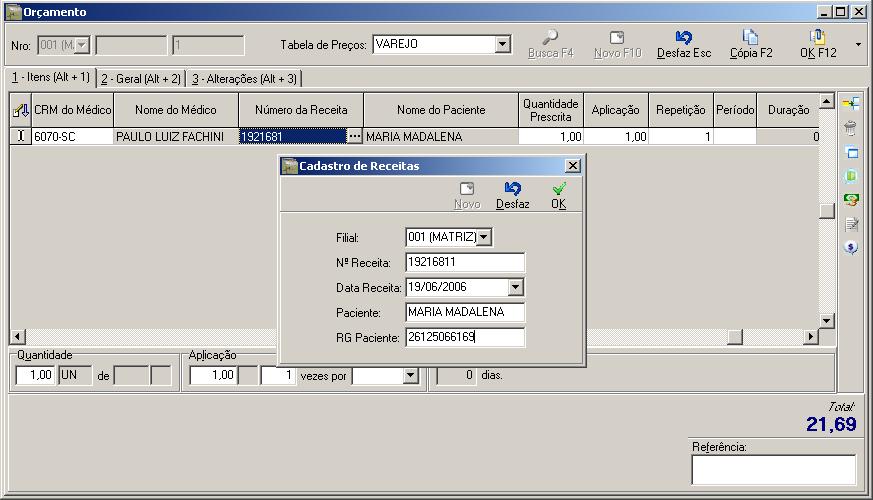
Task: Click the CRM do Médico column header
Action: coord(72,110)
